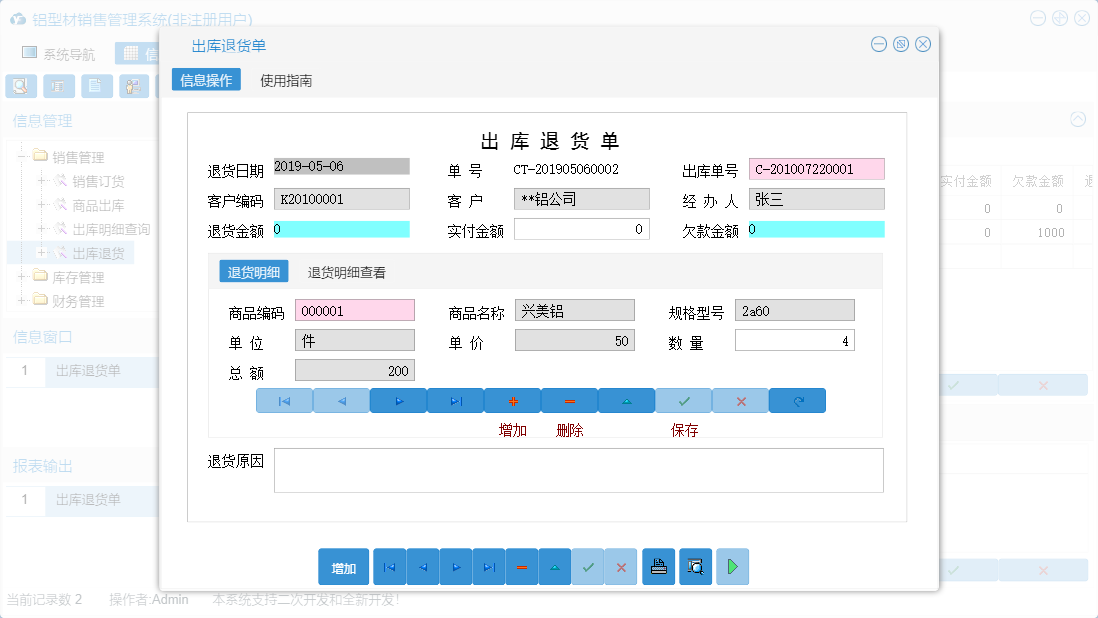Print the 出库退货单 form
This screenshot has height=618, width=1098.
pos(658,566)
